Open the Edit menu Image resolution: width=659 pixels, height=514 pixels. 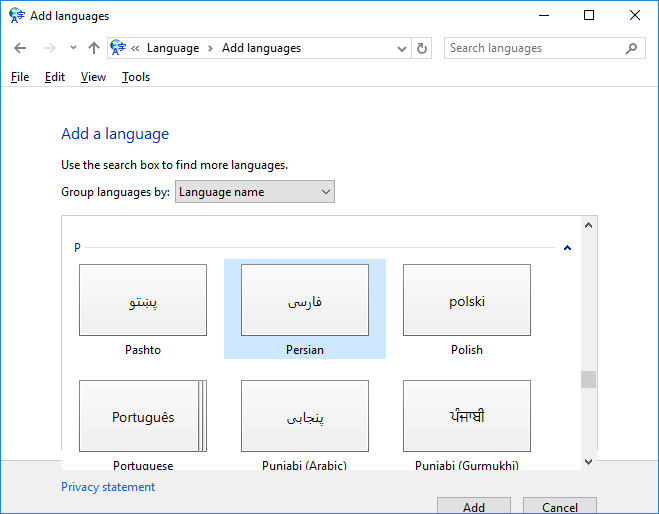(x=55, y=77)
